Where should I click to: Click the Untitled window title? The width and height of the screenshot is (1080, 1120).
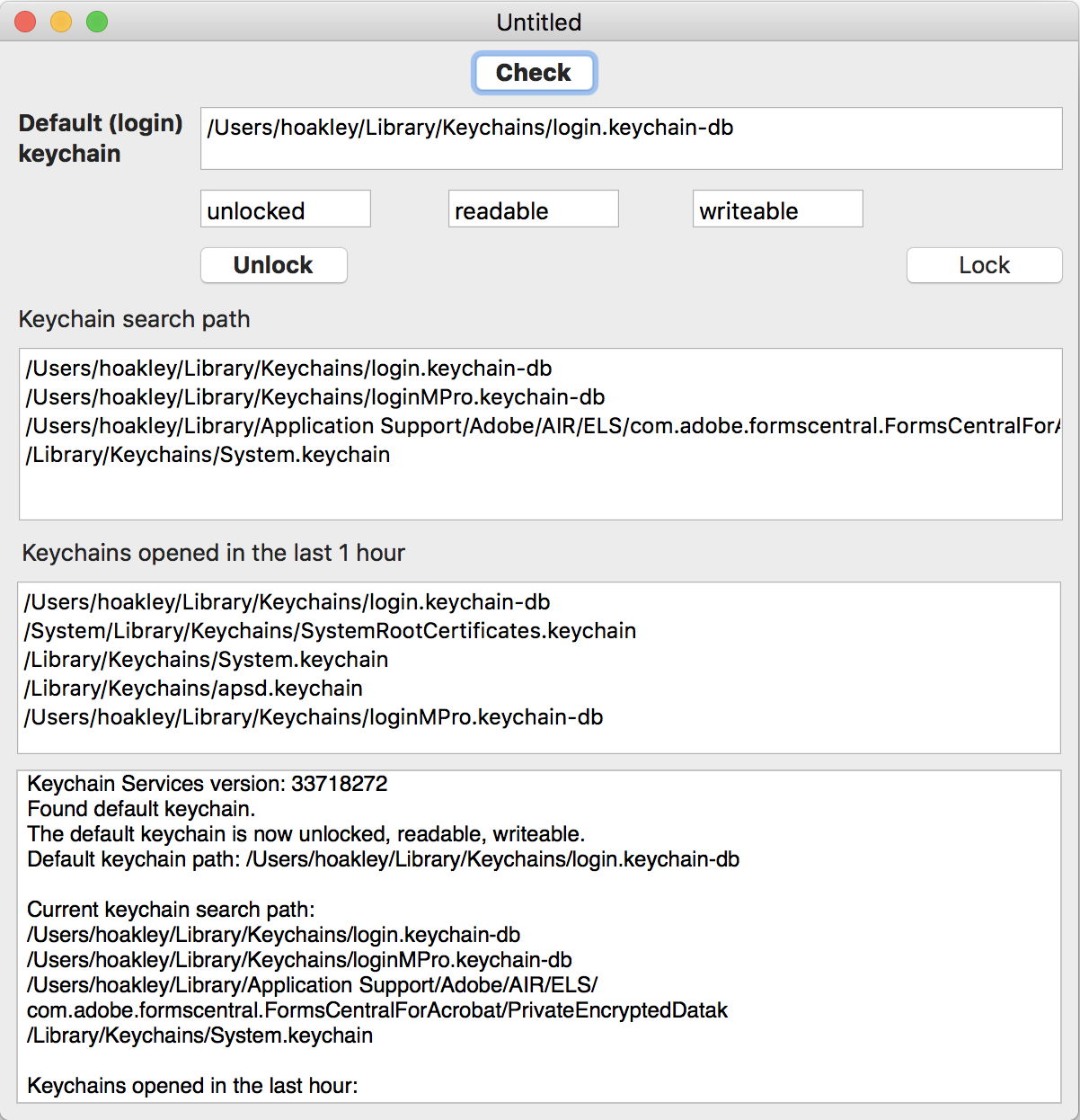[x=539, y=22]
